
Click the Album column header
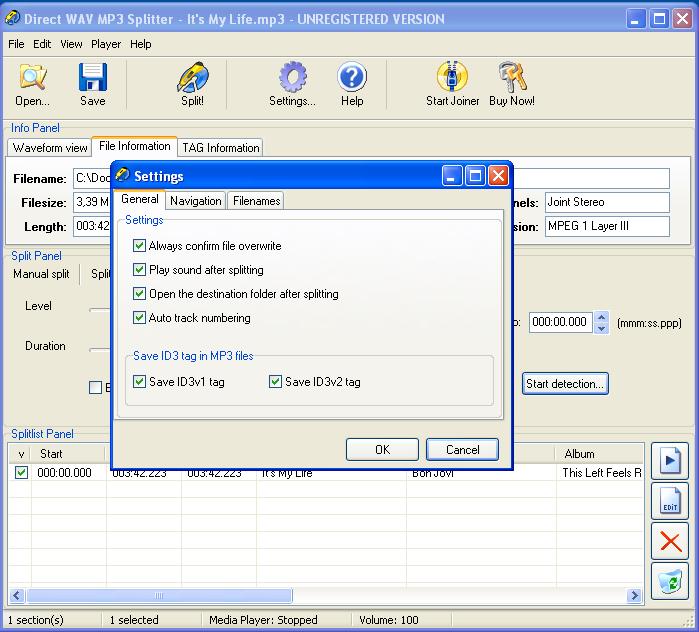coord(600,454)
